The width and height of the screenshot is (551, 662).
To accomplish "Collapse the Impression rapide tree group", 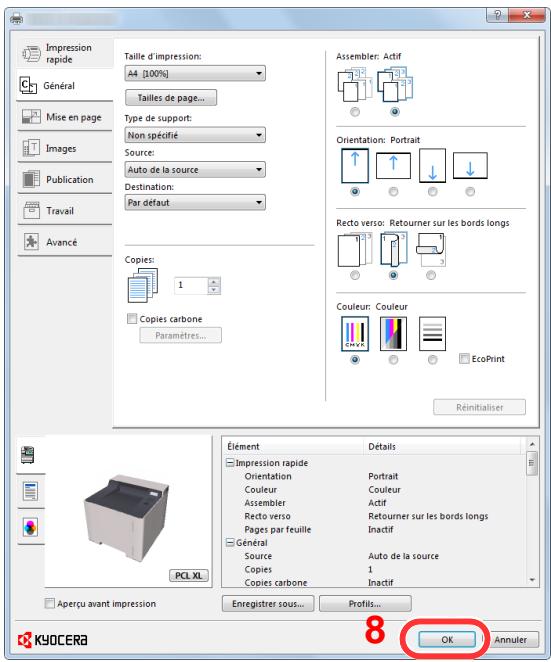I will [x=230, y=463].
